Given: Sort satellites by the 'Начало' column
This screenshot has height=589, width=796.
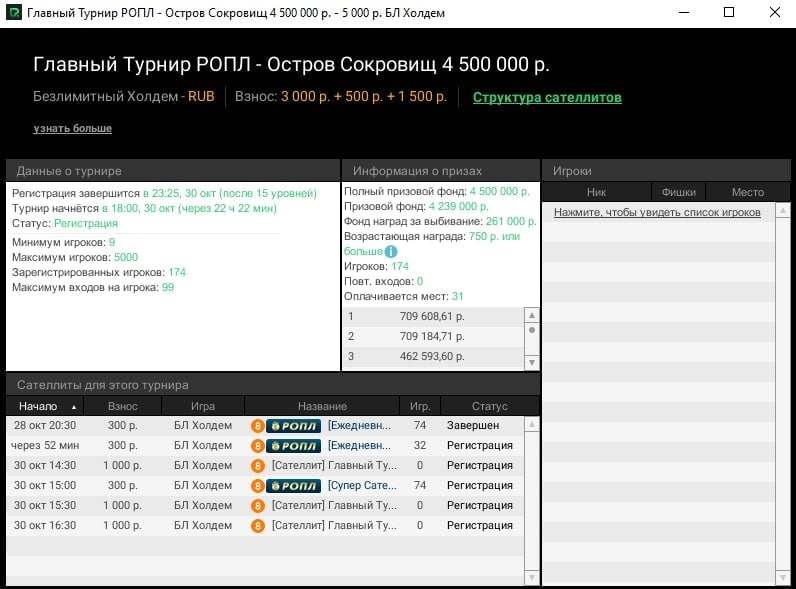Looking at the screenshot, I should click(45, 406).
